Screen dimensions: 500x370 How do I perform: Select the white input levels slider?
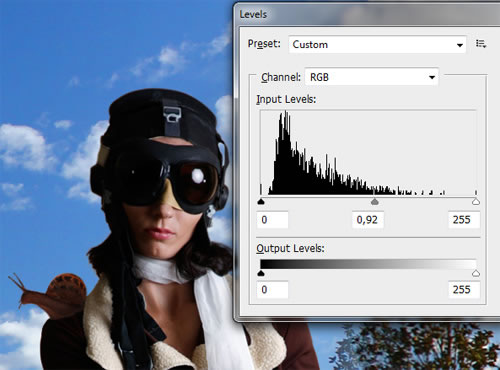[x=476, y=202]
